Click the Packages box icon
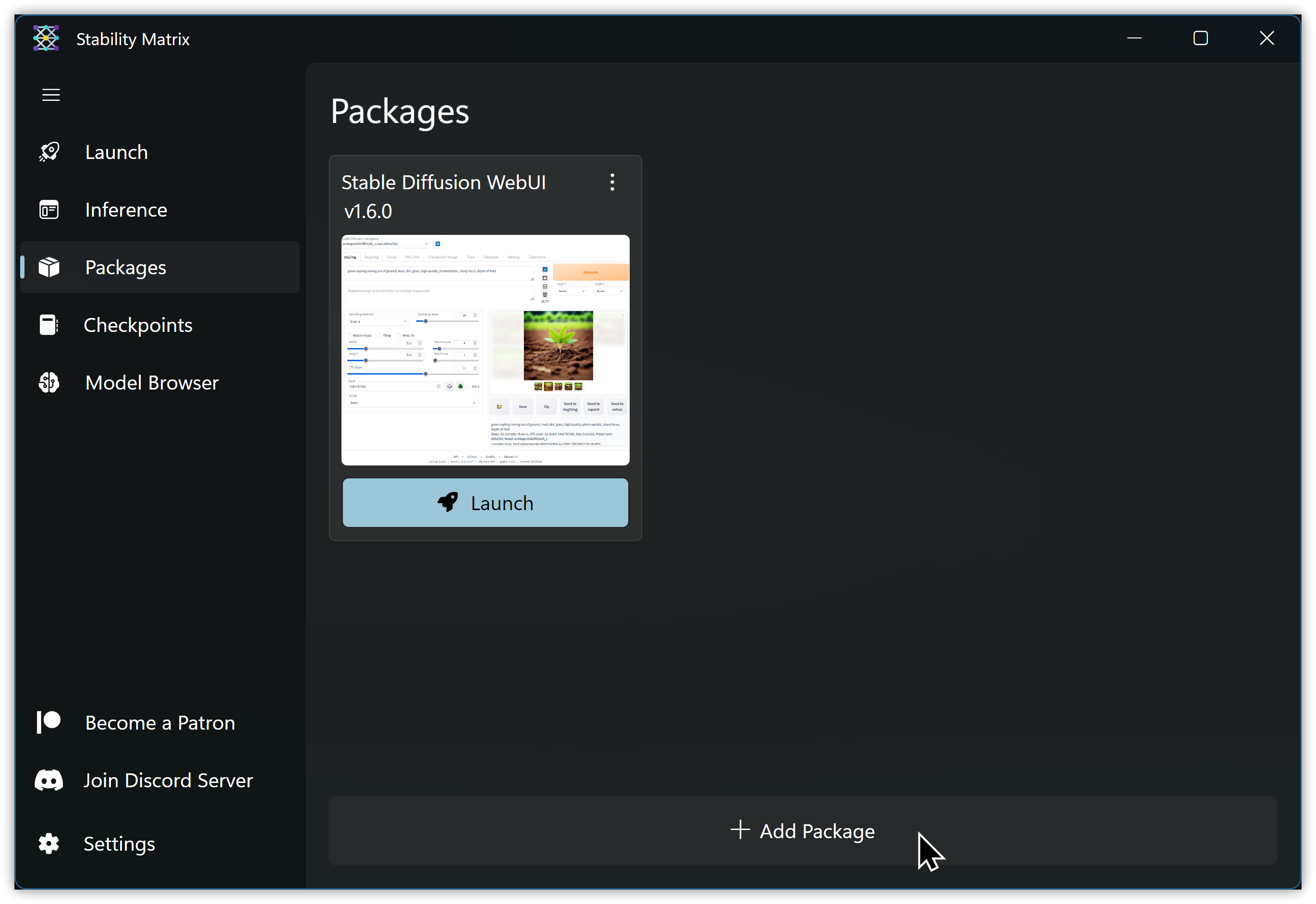 (49, 268)
